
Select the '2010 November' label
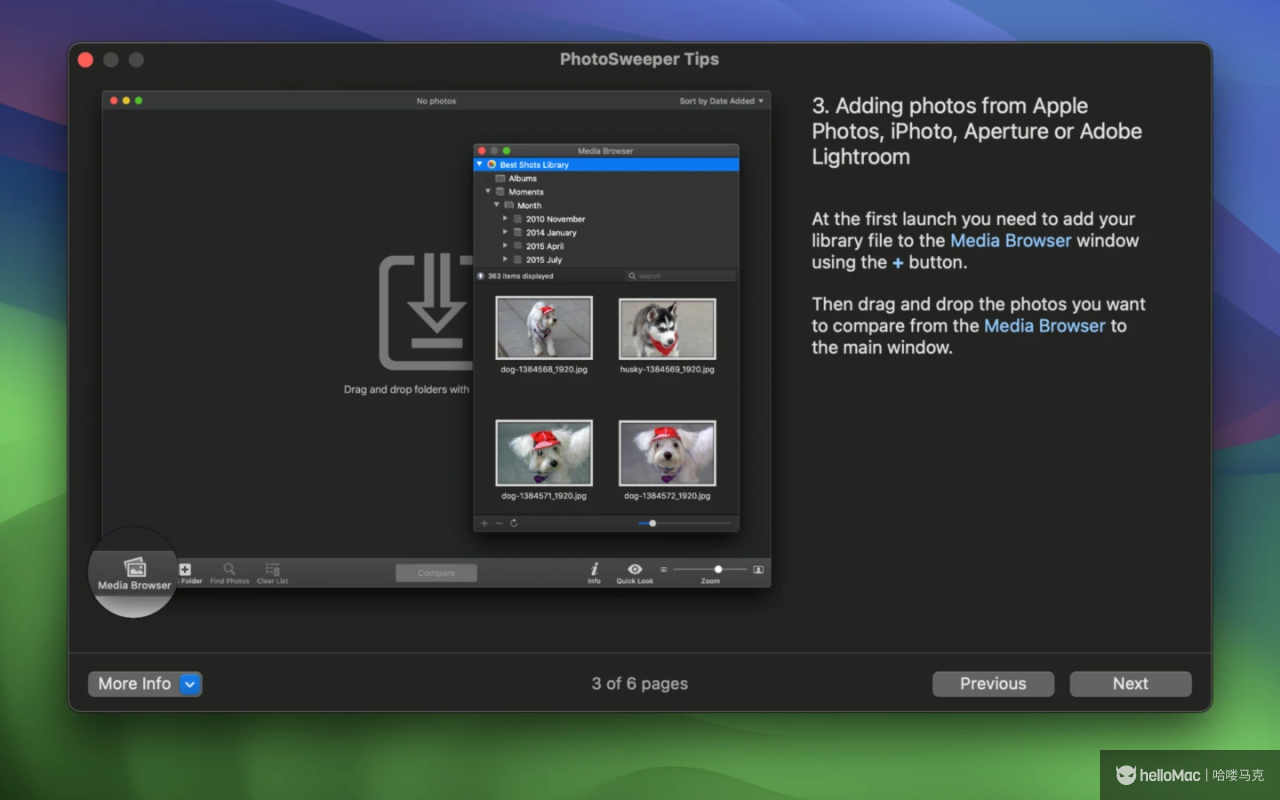(555, 219)
